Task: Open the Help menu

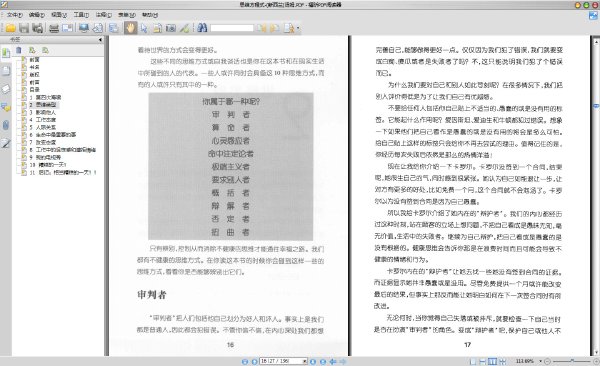Action: coord(150,15)
